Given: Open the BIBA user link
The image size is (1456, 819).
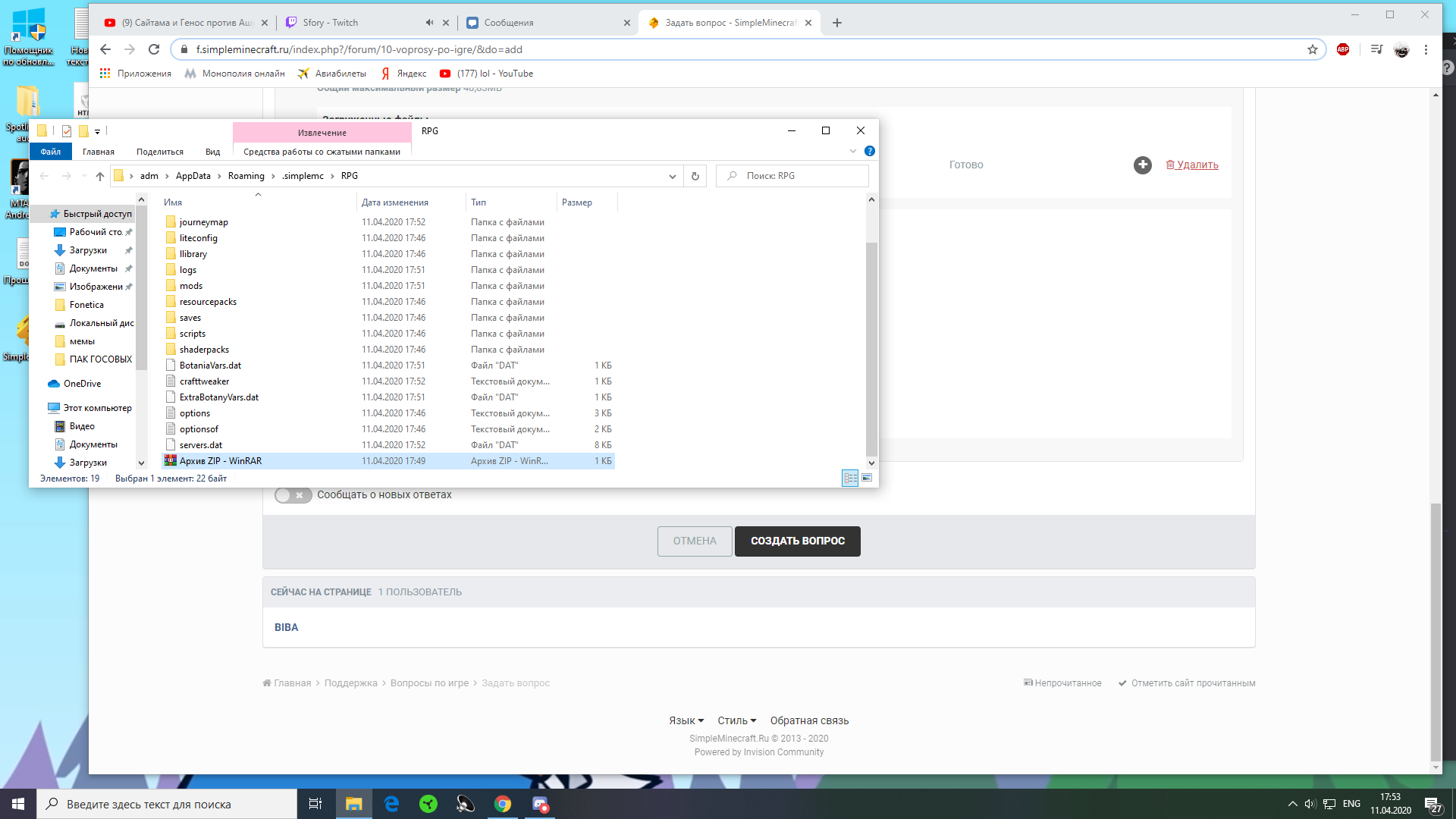Looking at the screenshot, I should click(x=287, y=627).
